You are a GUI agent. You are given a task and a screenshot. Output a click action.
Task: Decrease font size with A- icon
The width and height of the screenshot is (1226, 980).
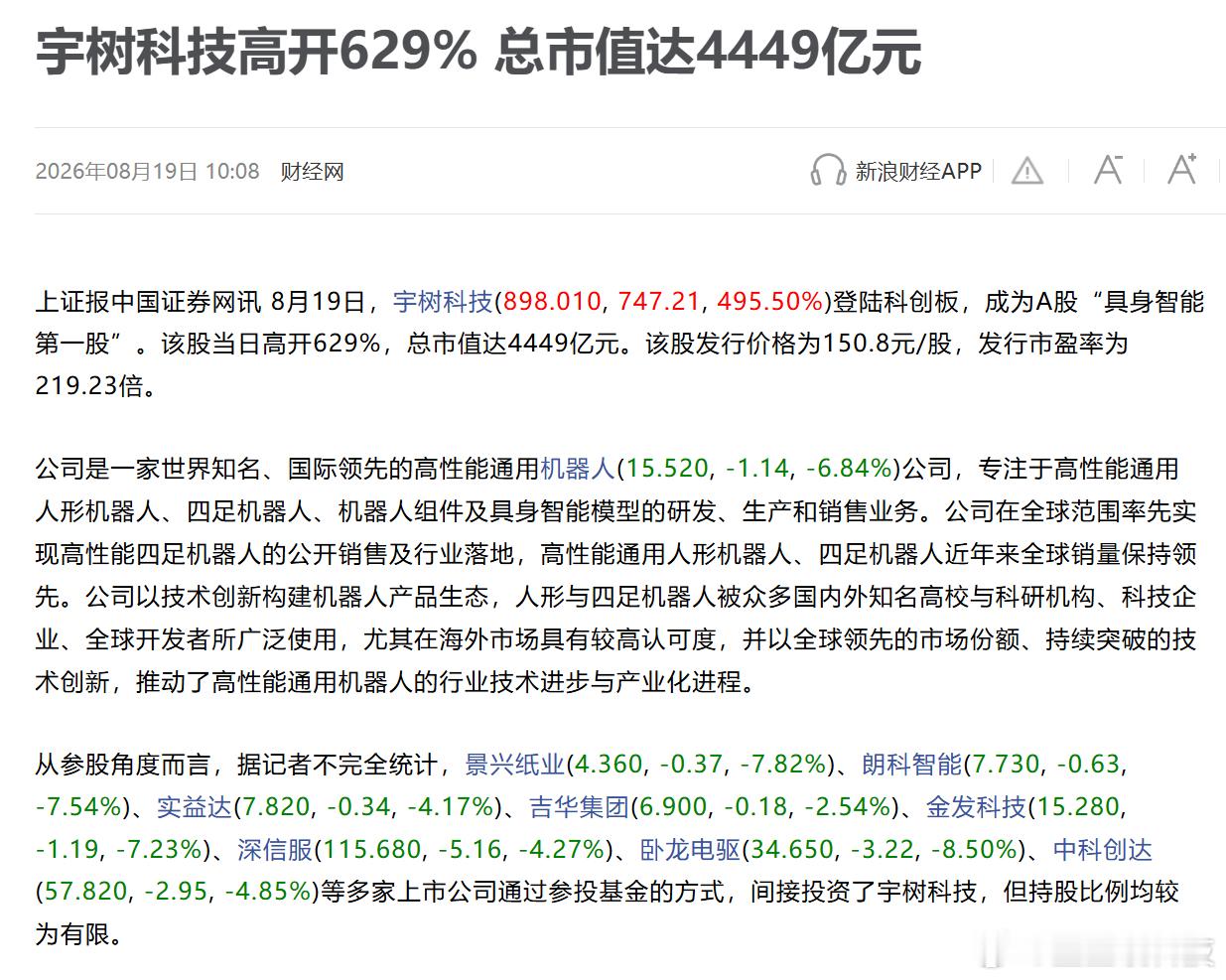point(1108,170)
